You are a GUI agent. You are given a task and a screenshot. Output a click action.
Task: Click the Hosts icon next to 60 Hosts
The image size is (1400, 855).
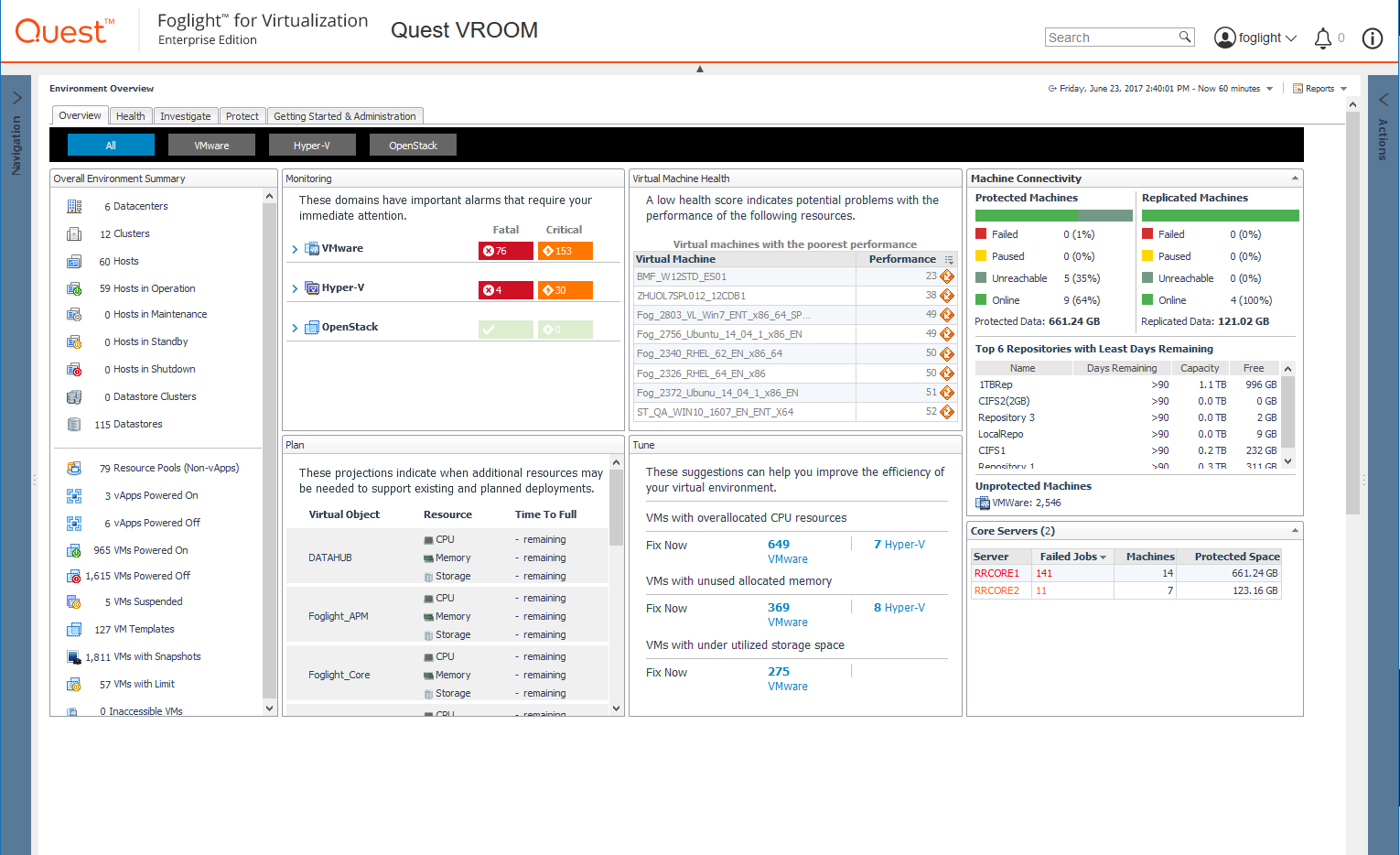[74, 261]
